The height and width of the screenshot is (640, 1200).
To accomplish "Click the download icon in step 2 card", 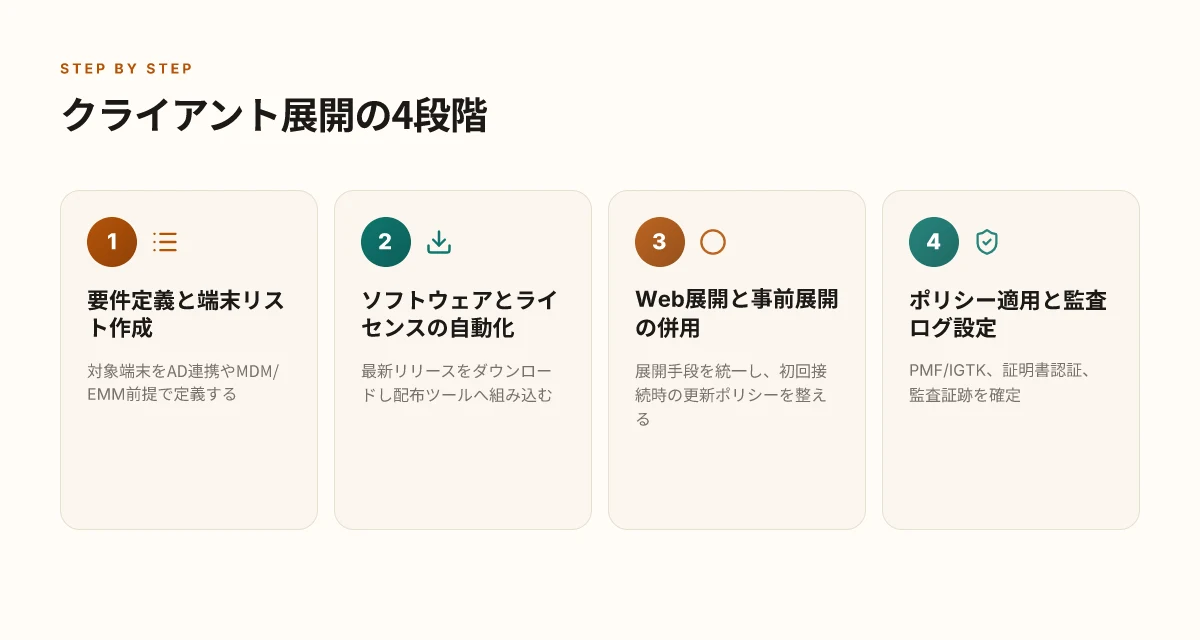I will 439,242.
